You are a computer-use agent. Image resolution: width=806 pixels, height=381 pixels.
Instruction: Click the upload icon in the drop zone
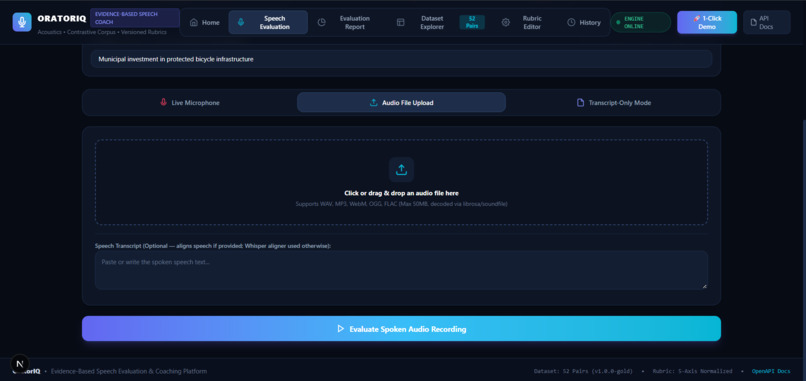(401, 170)
